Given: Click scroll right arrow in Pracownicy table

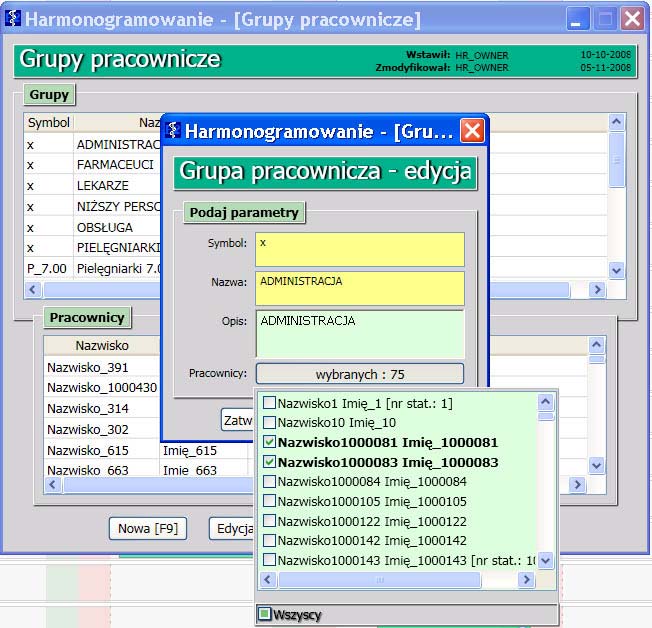Looking at the screenshot, I should click(x=577, y=485).
